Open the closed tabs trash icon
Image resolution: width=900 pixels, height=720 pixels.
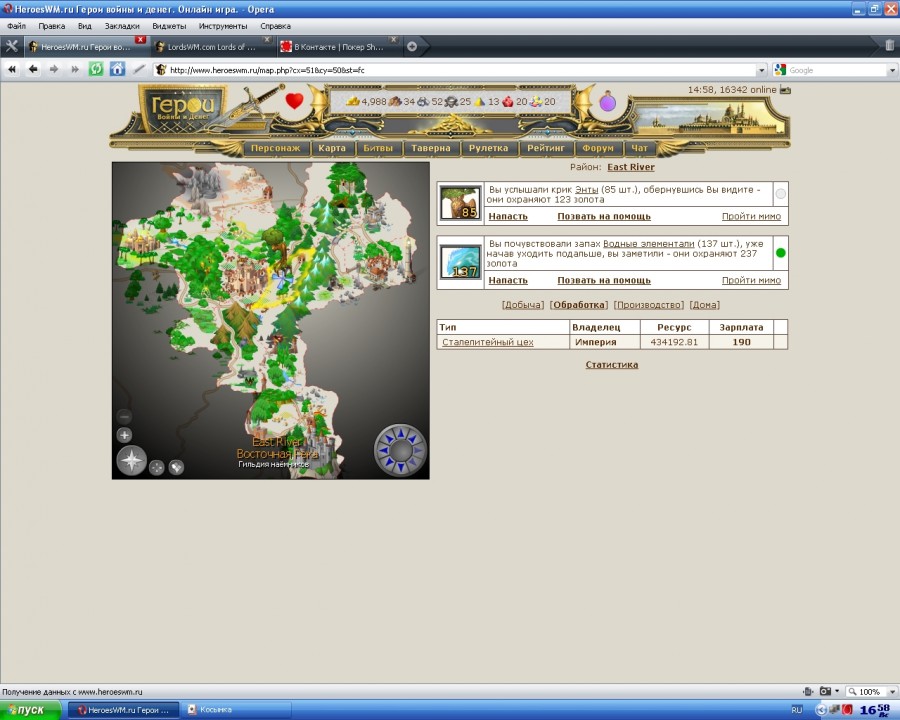(x=889, y=45)
